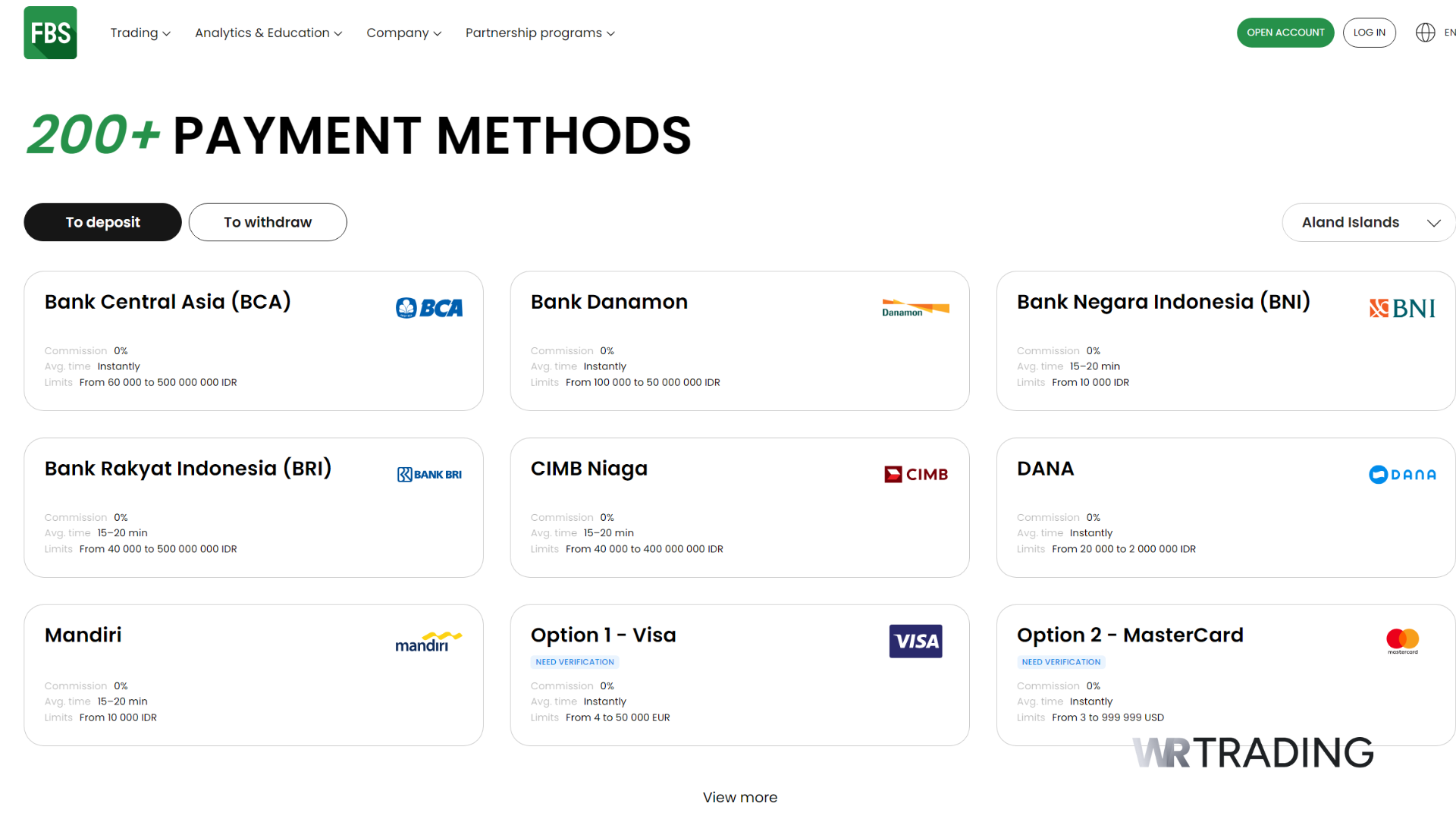Image resolution: width=1456 pixels, height=819 pixels.
Task: Click MasterCard limits From 3 to 999 999 USD
Action: (1108, 717)
